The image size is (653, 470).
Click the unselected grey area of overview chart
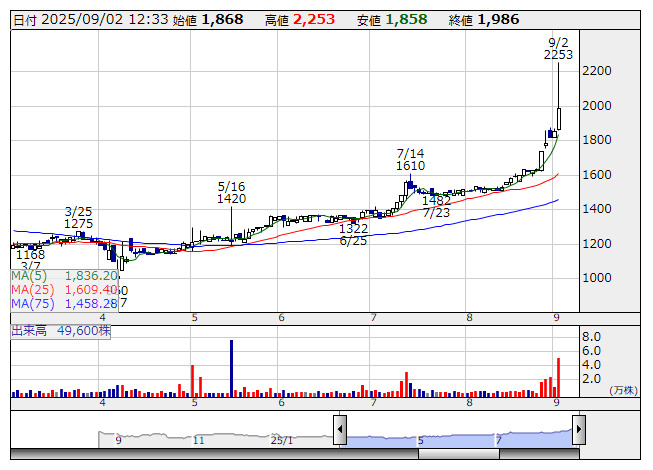tap(200, 438)
